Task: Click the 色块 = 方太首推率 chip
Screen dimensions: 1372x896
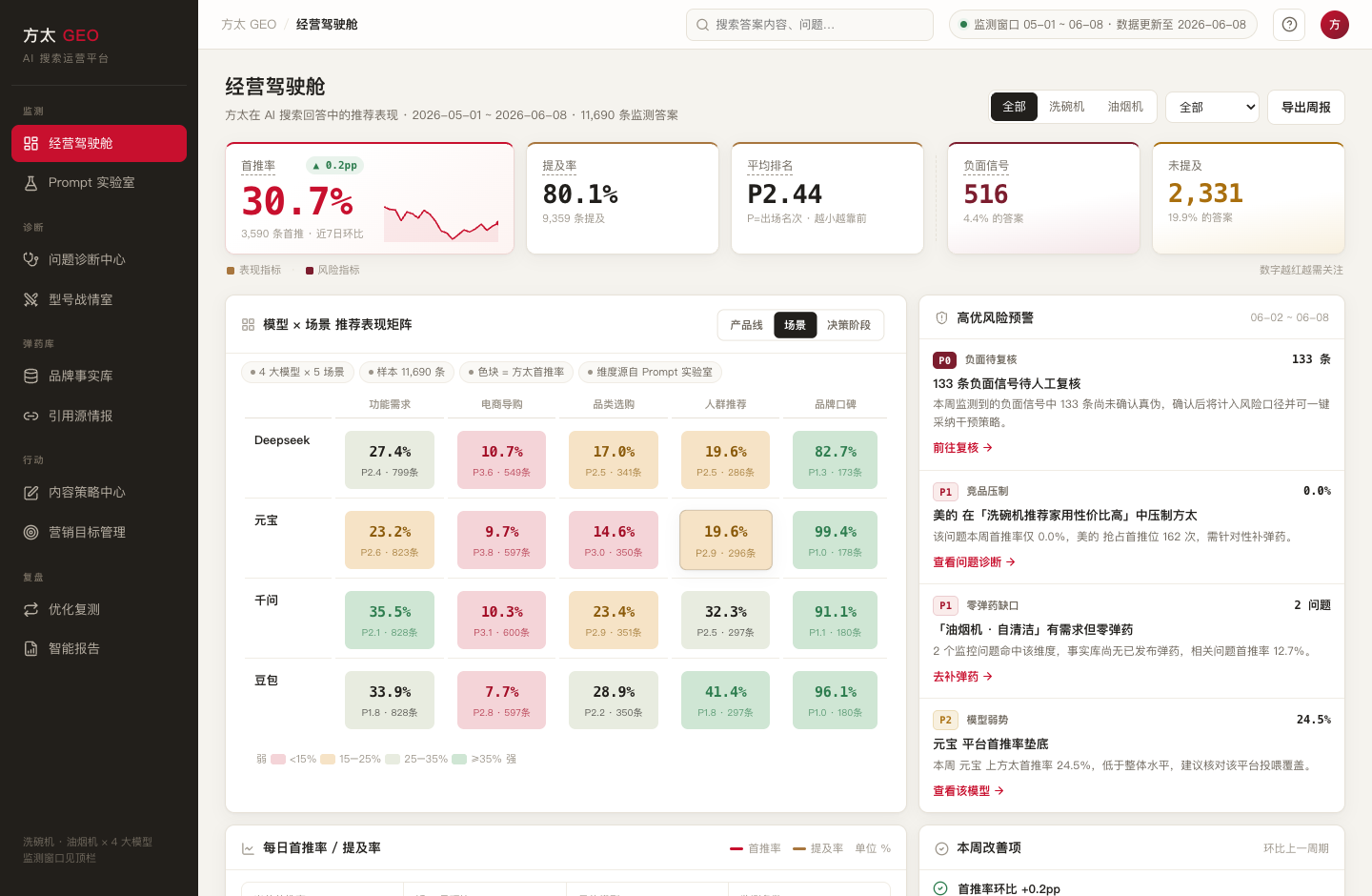Action: pyautogui.click(x=516, y=372)
